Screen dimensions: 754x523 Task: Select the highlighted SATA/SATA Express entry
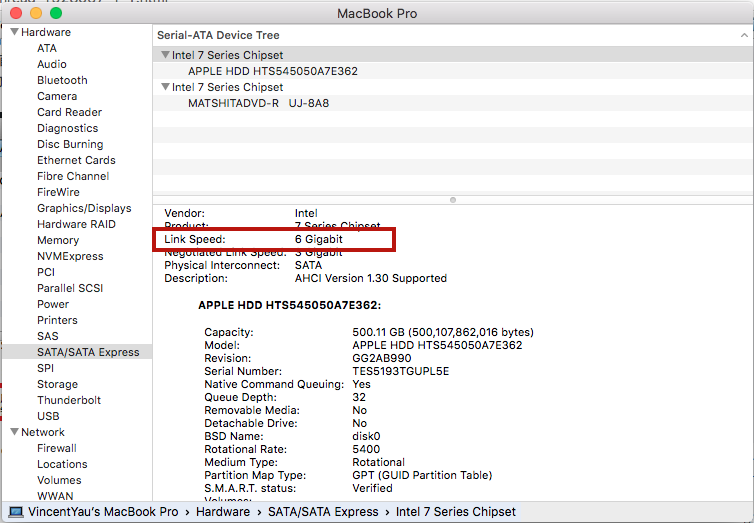click(77, 352)
